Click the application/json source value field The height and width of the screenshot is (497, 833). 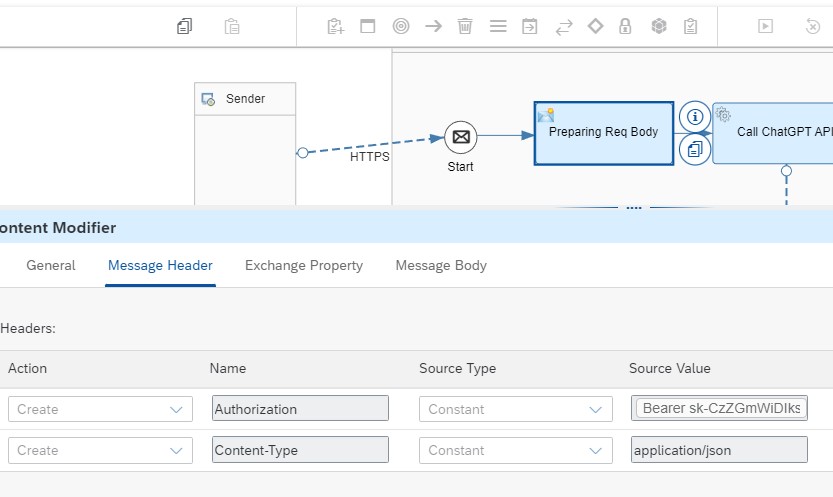coord(719,450)
